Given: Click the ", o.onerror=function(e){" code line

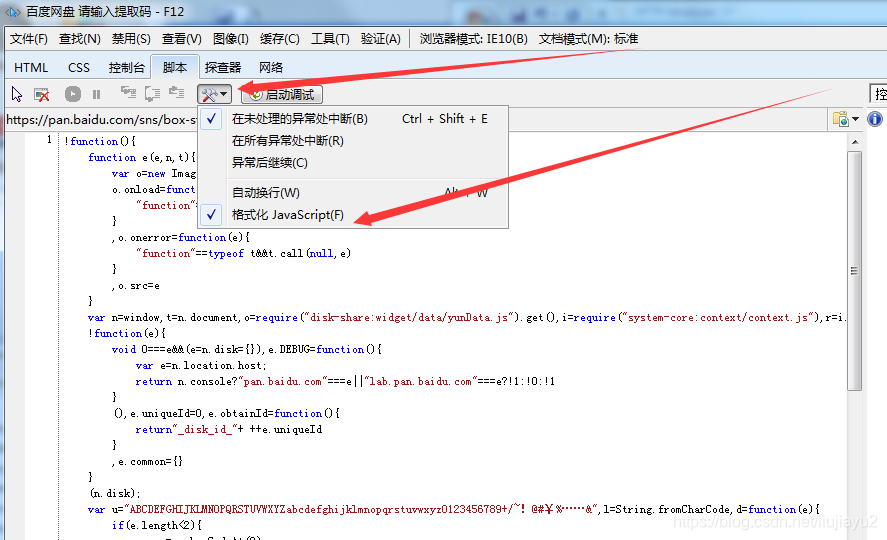Looking at the screenshot, I should point(180,237).
